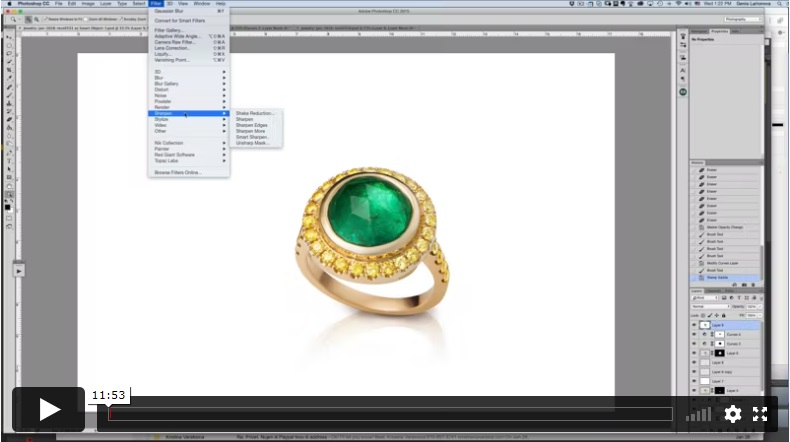Open the Character panel icon
Viewport: 790px width, 442px height.
pyautogui.click(x=683, y=71)
